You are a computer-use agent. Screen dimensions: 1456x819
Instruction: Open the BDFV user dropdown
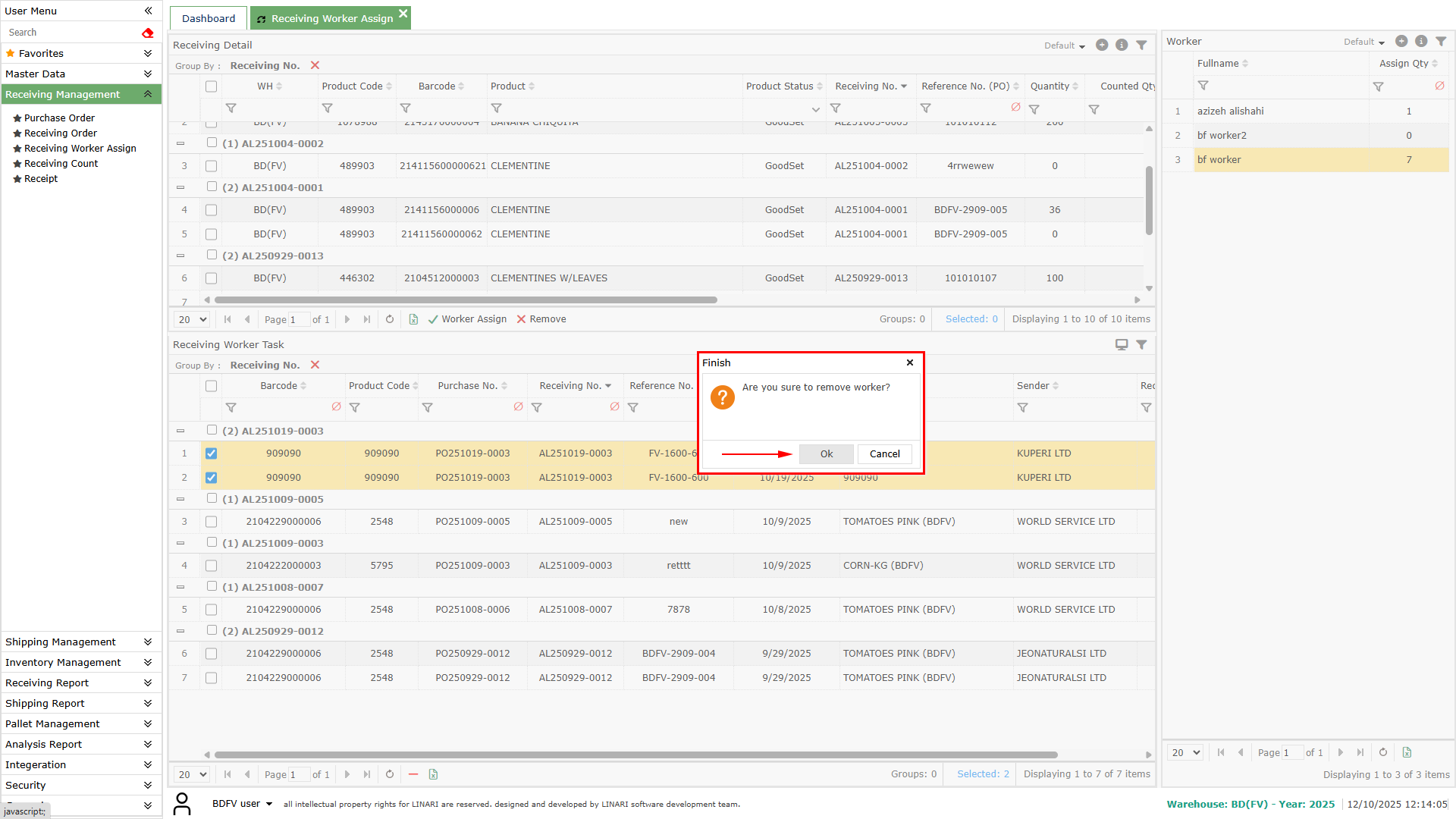click(242, 804)
